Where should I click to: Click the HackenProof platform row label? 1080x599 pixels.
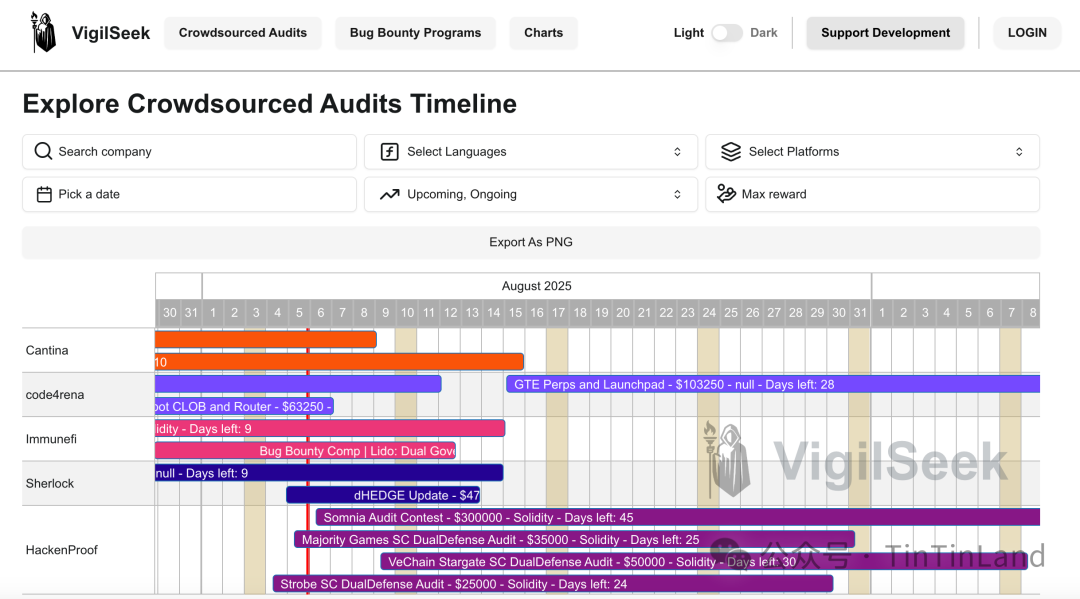(61, 549)
